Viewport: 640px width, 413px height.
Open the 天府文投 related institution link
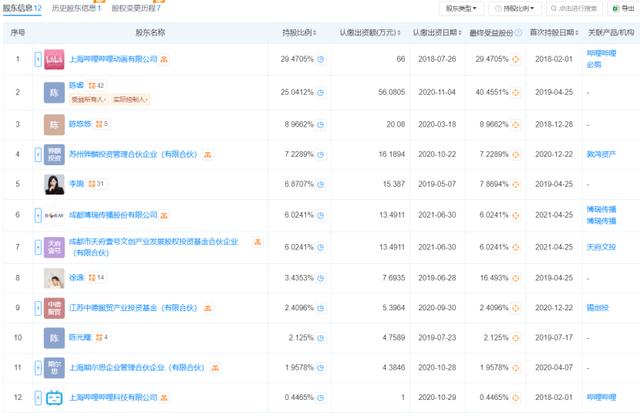[x=601, y=247]
